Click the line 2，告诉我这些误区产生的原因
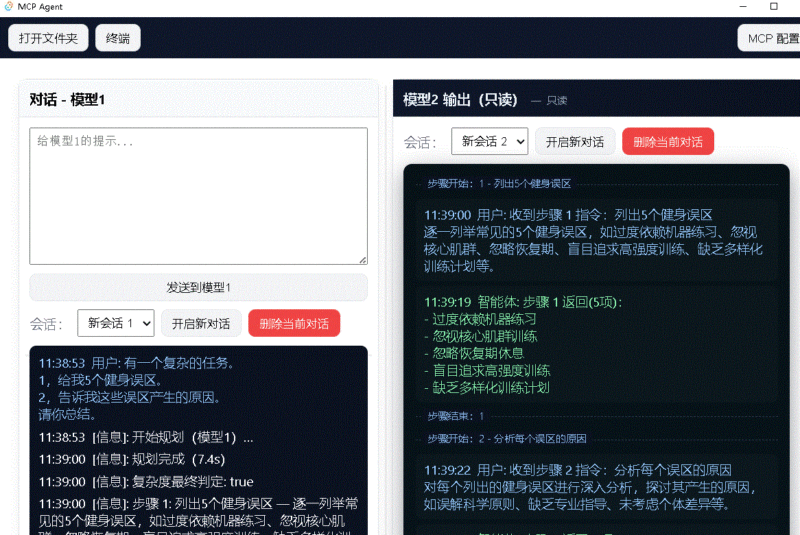 [129, 397]
